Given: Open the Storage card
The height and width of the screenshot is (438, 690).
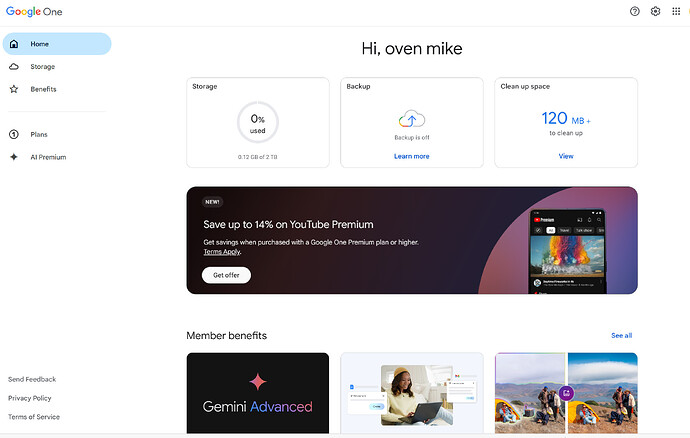Looking at the screenshot, I should [x=258, y=122].
